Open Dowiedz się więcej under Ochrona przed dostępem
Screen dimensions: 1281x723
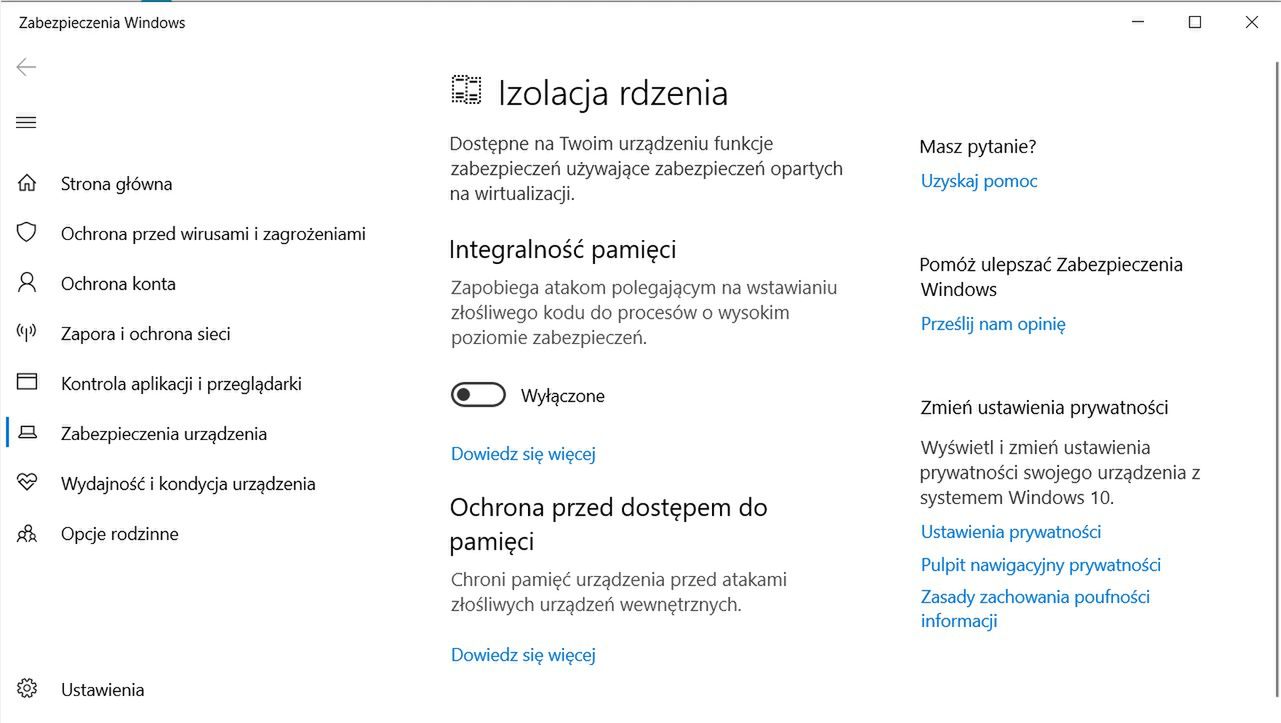click(x=523, y=655)
